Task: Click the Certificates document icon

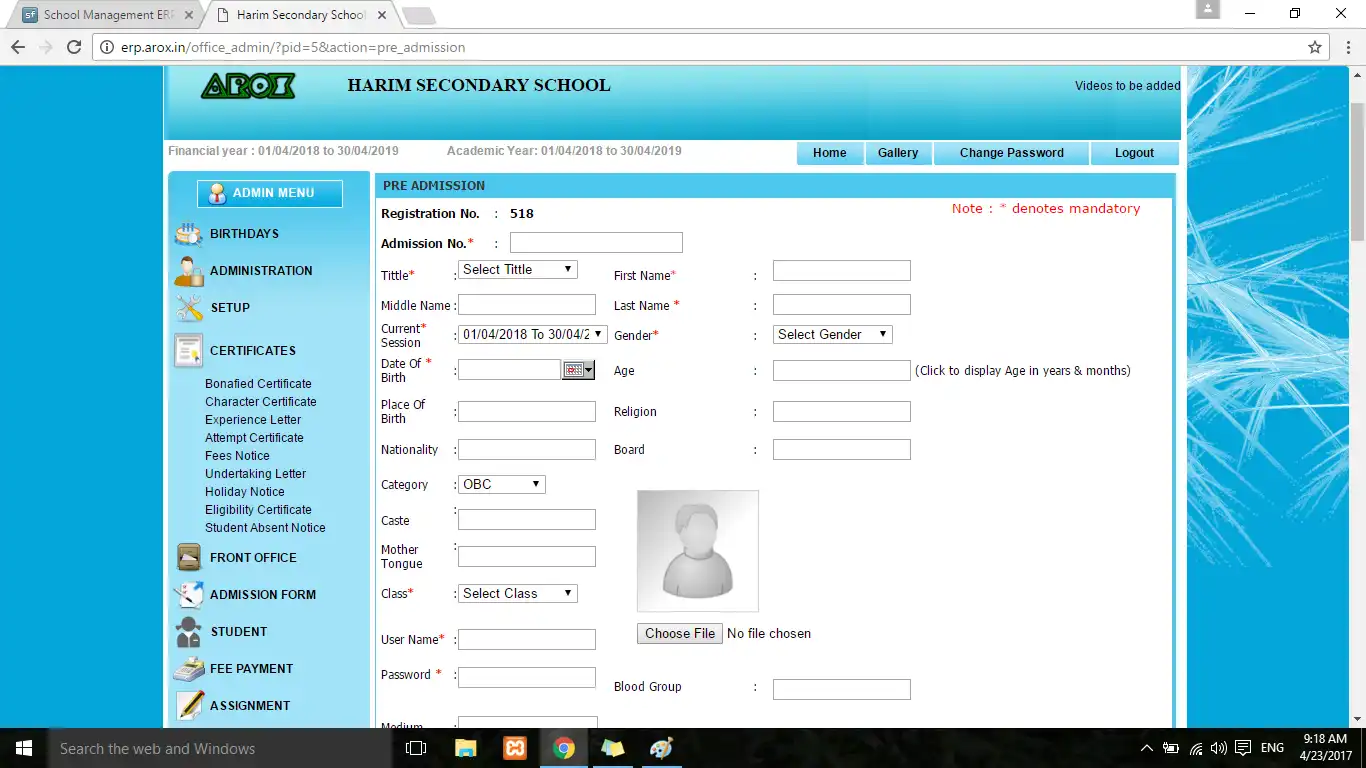Action: click(189, 350)
